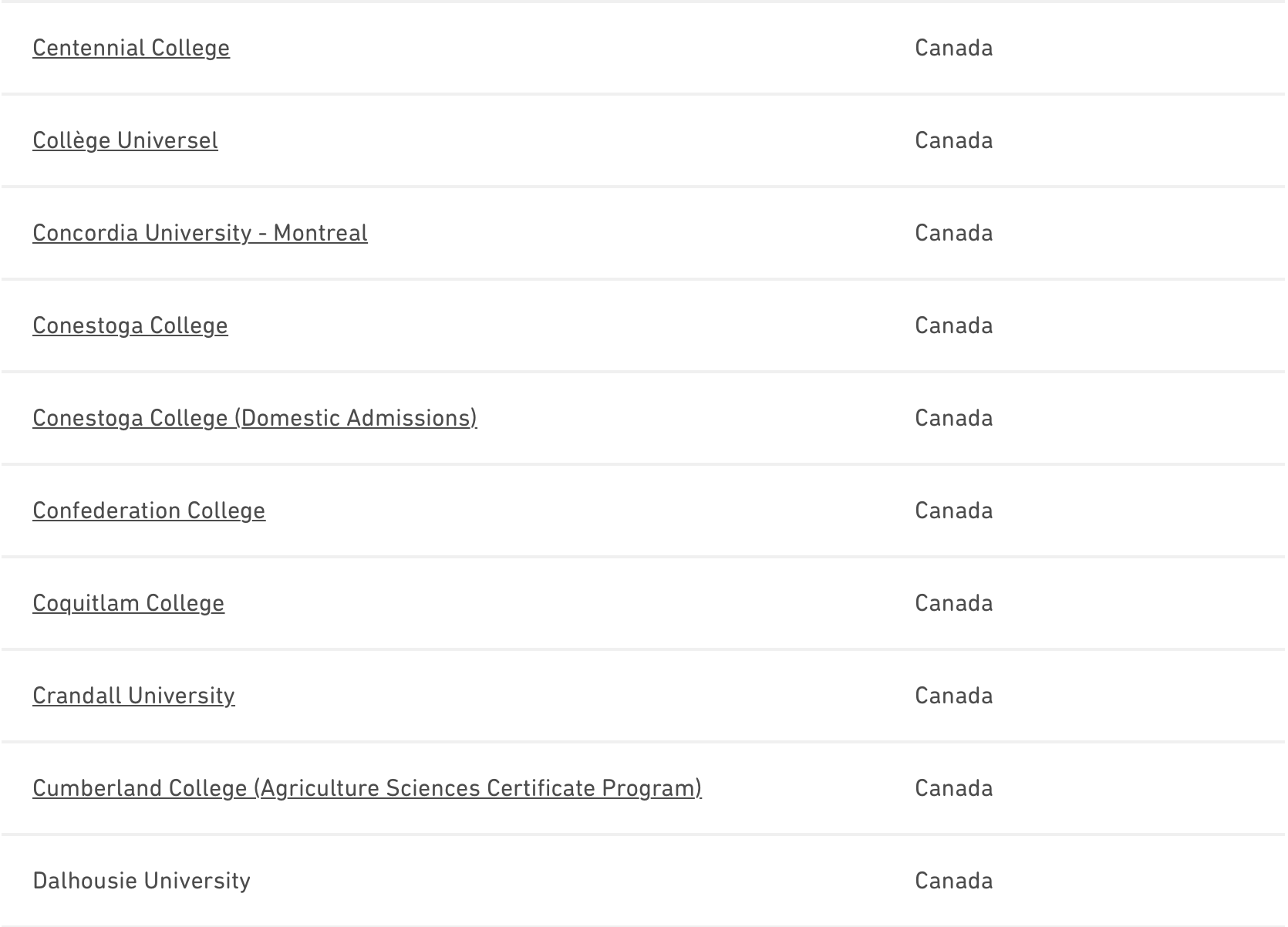Select Conestoga College (Domestic Admissions) link
The height and width of the screenshot is (927, 1288).
point(255,418)
